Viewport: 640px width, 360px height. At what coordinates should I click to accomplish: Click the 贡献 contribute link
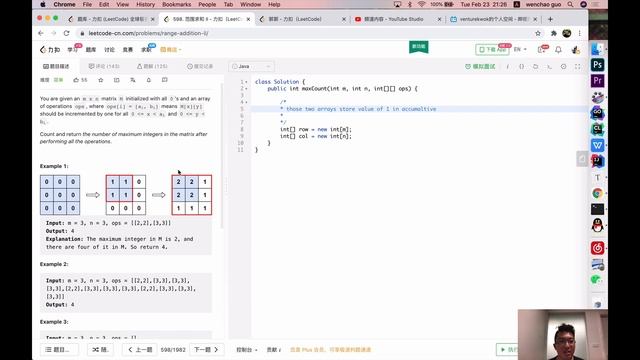pos(273,350)
